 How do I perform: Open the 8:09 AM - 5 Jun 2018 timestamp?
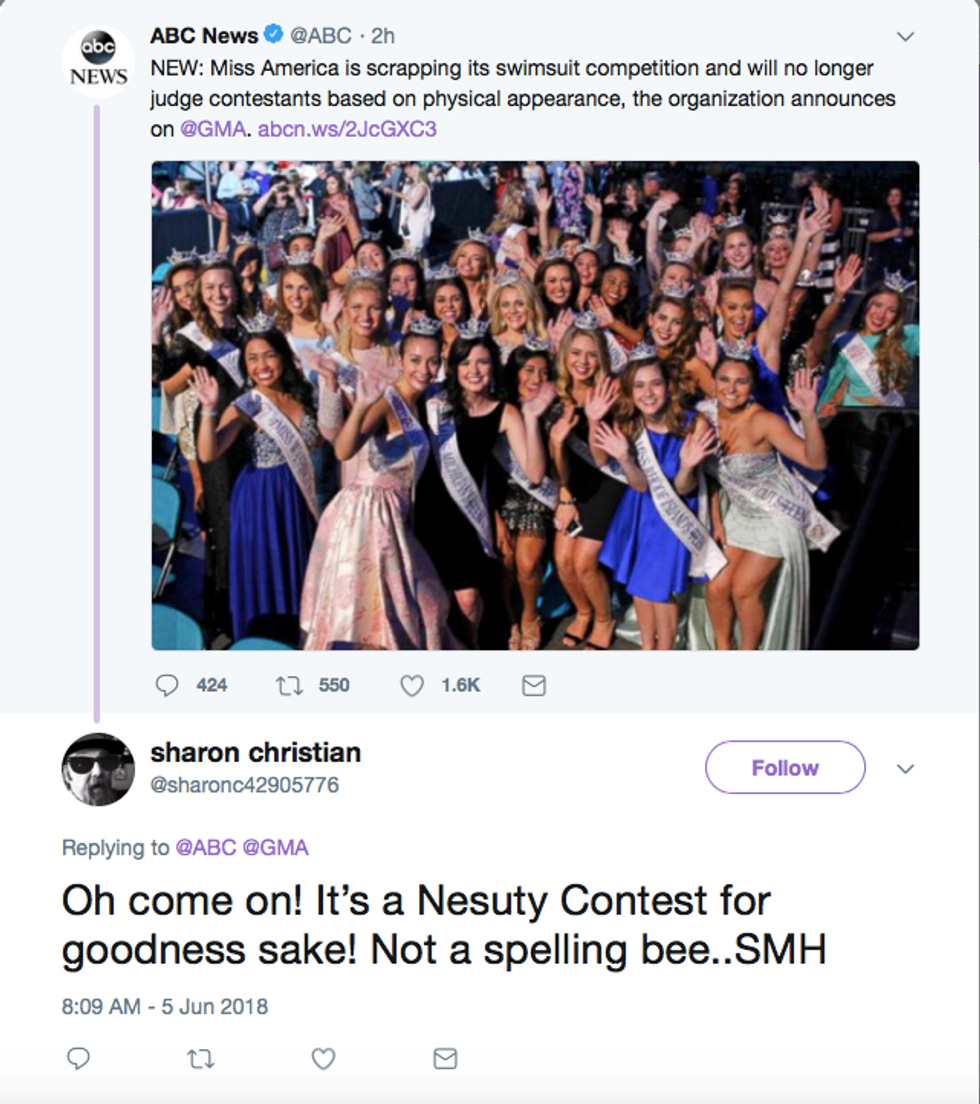[165, 1006]
